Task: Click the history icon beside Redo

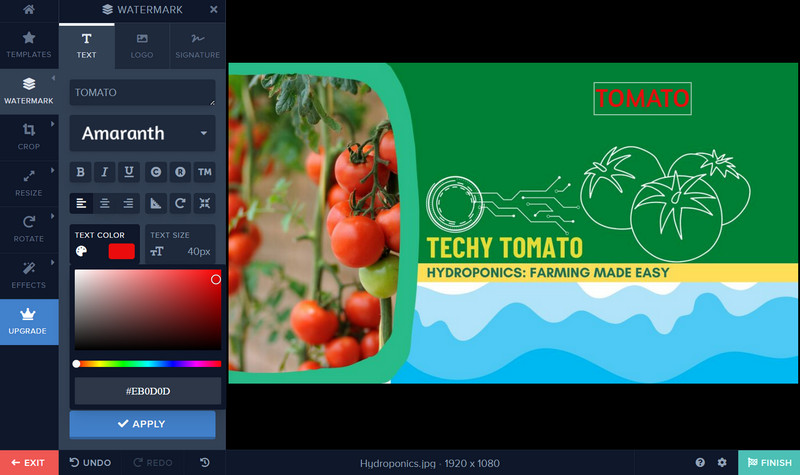Action: tap(205, 463)
